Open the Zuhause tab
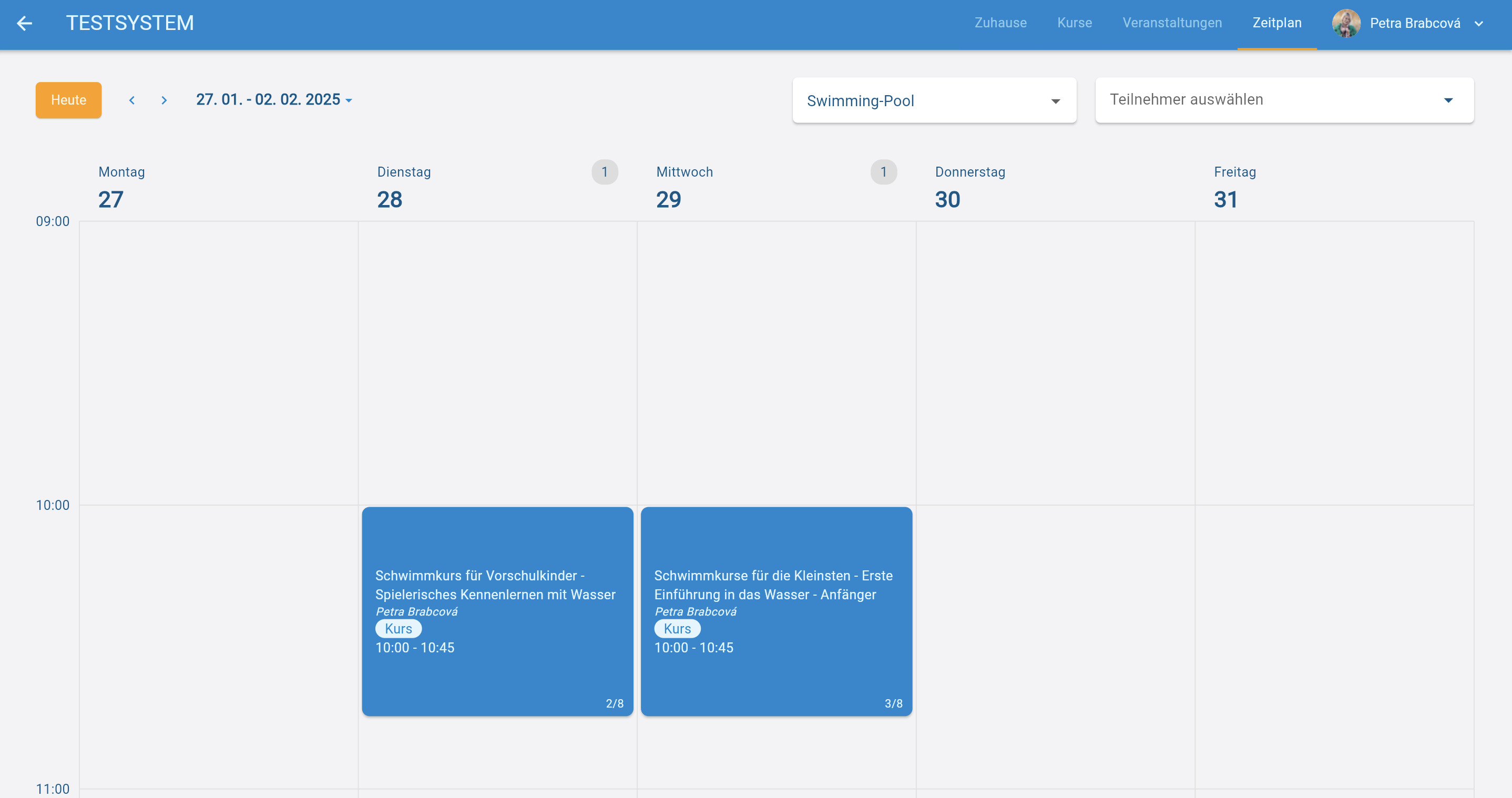 [1000, 23]
